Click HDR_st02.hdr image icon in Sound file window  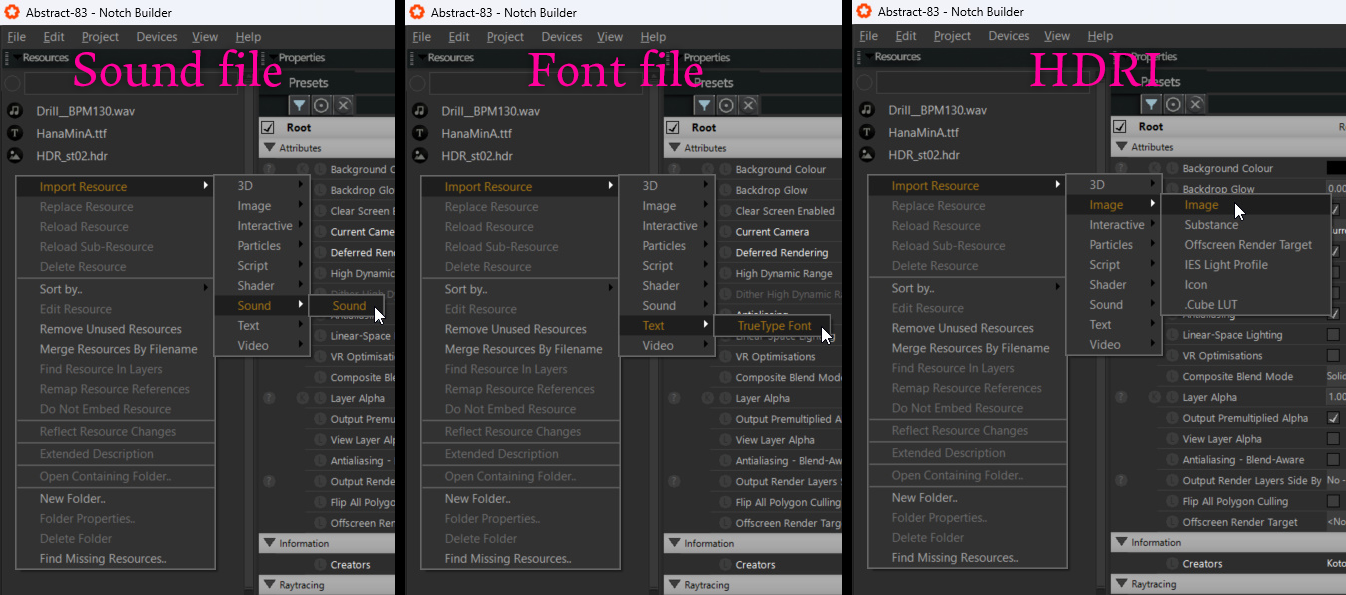click(x=14, y=155)
